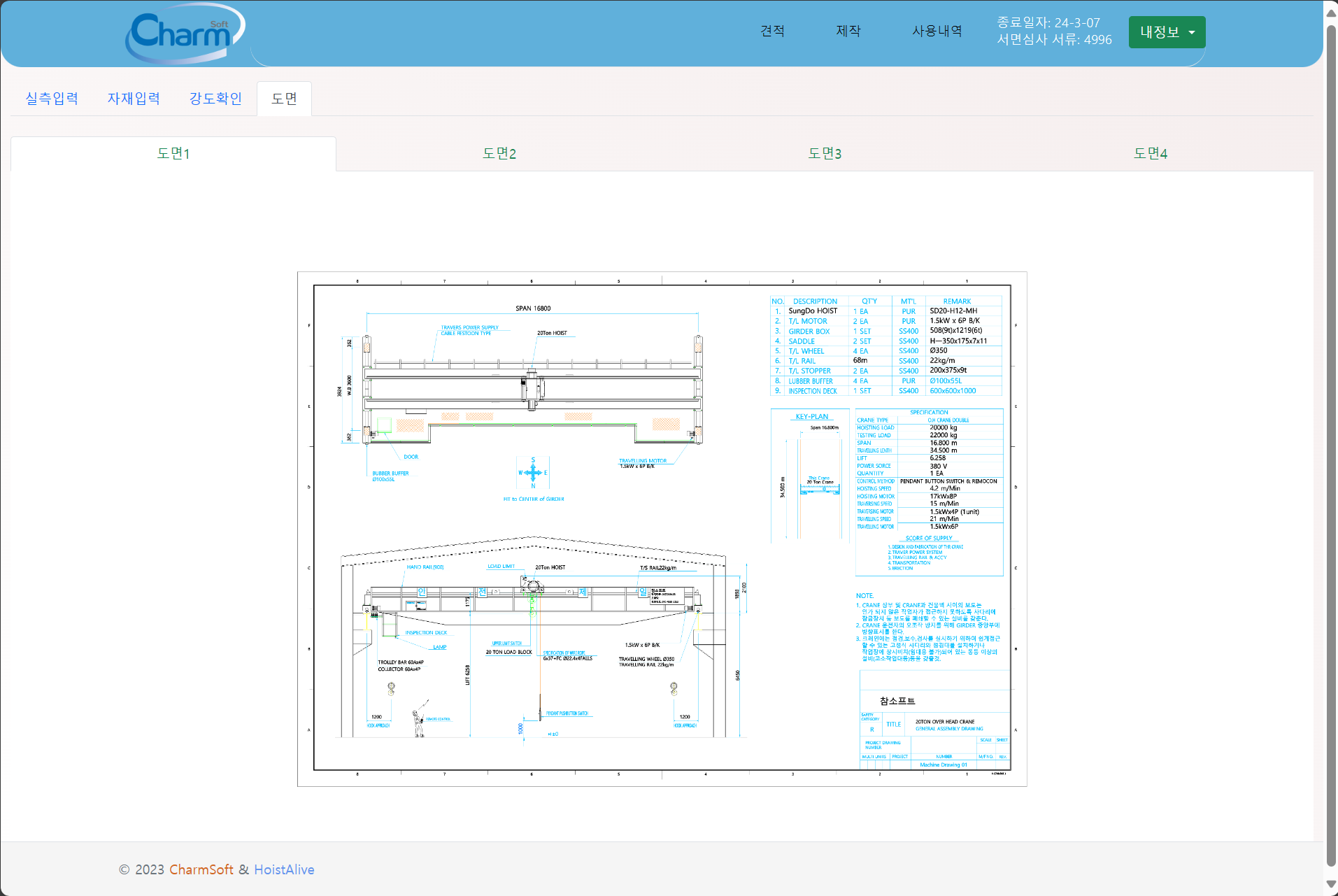Open the HoistAlive footer link

pyautogui.click(x=284, y=869)
